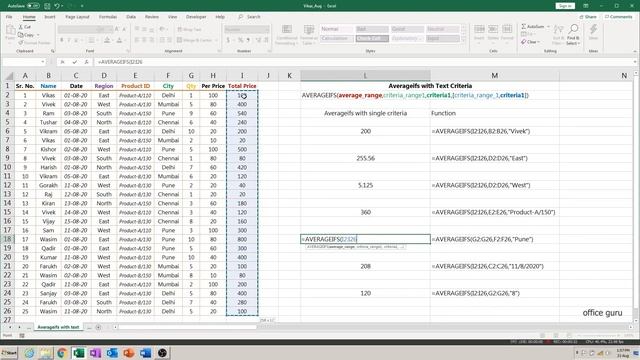640x360 pixels.
Task: Click the Conditional Formatting icon
Action: (287, 29)
